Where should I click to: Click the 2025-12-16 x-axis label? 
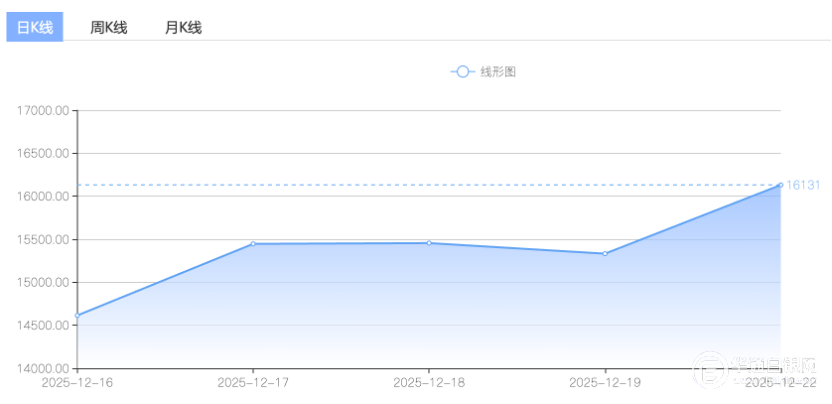[77, 382]
